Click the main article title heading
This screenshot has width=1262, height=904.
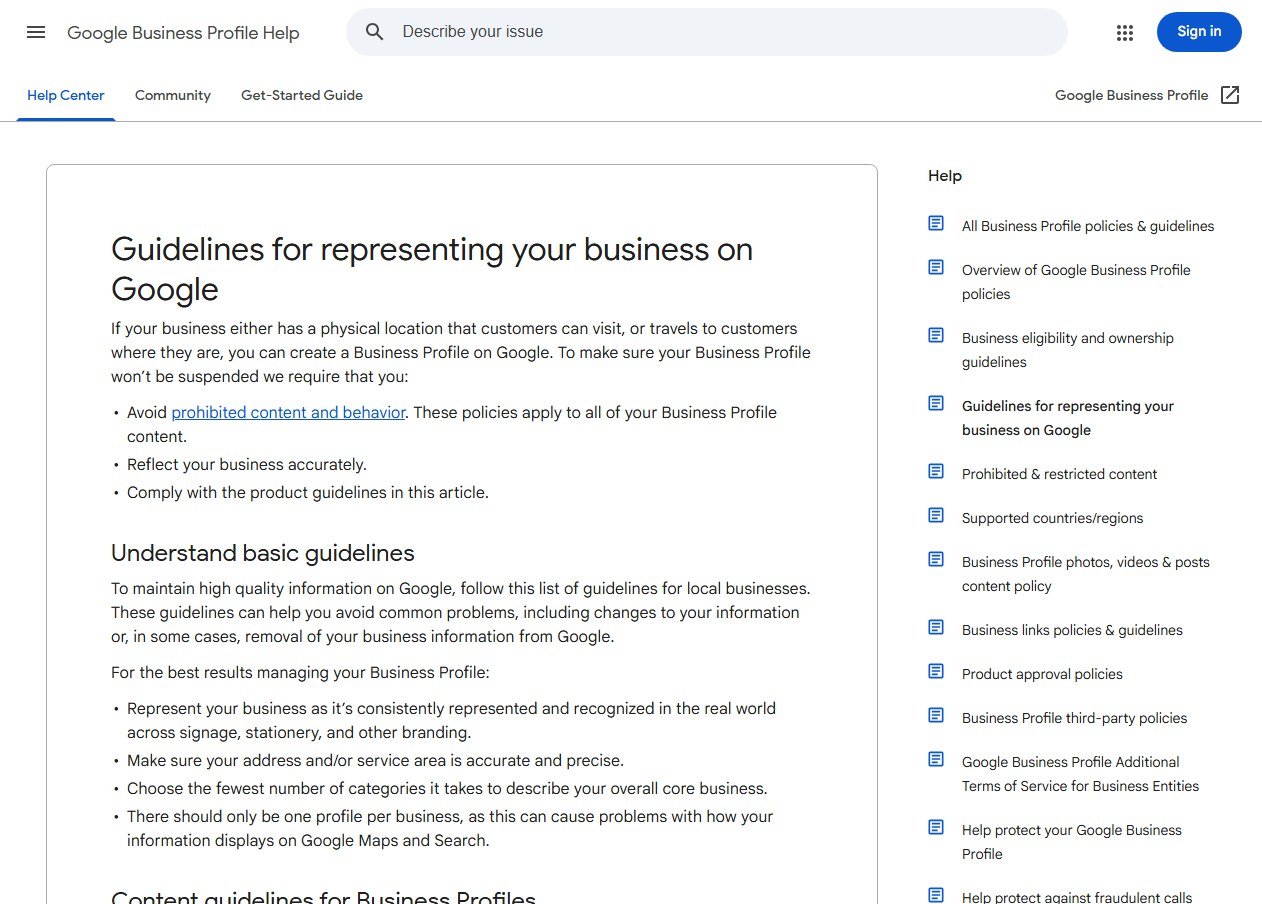point(432,268)
